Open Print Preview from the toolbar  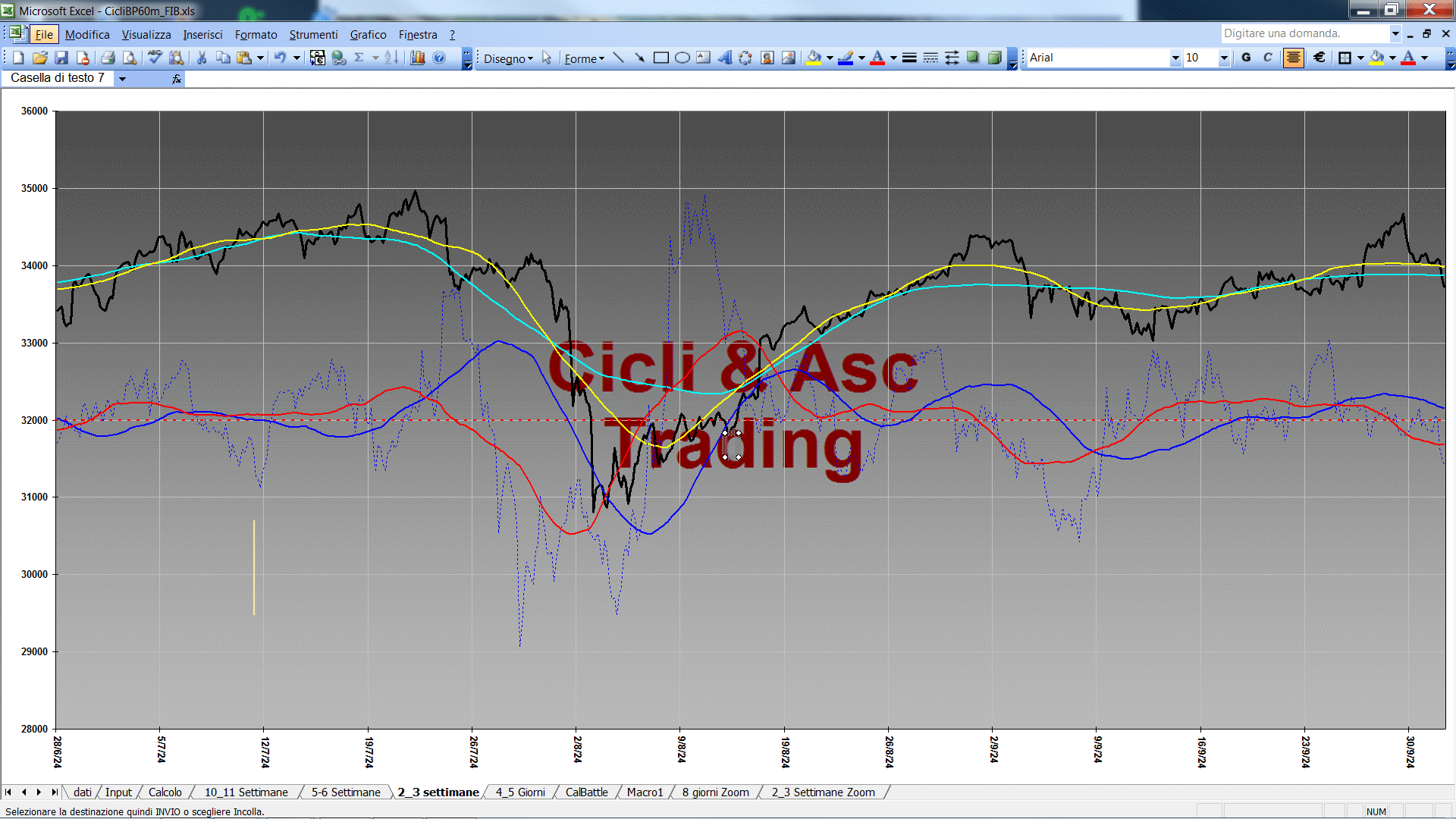pyautogui.click(x=130, y=58)
